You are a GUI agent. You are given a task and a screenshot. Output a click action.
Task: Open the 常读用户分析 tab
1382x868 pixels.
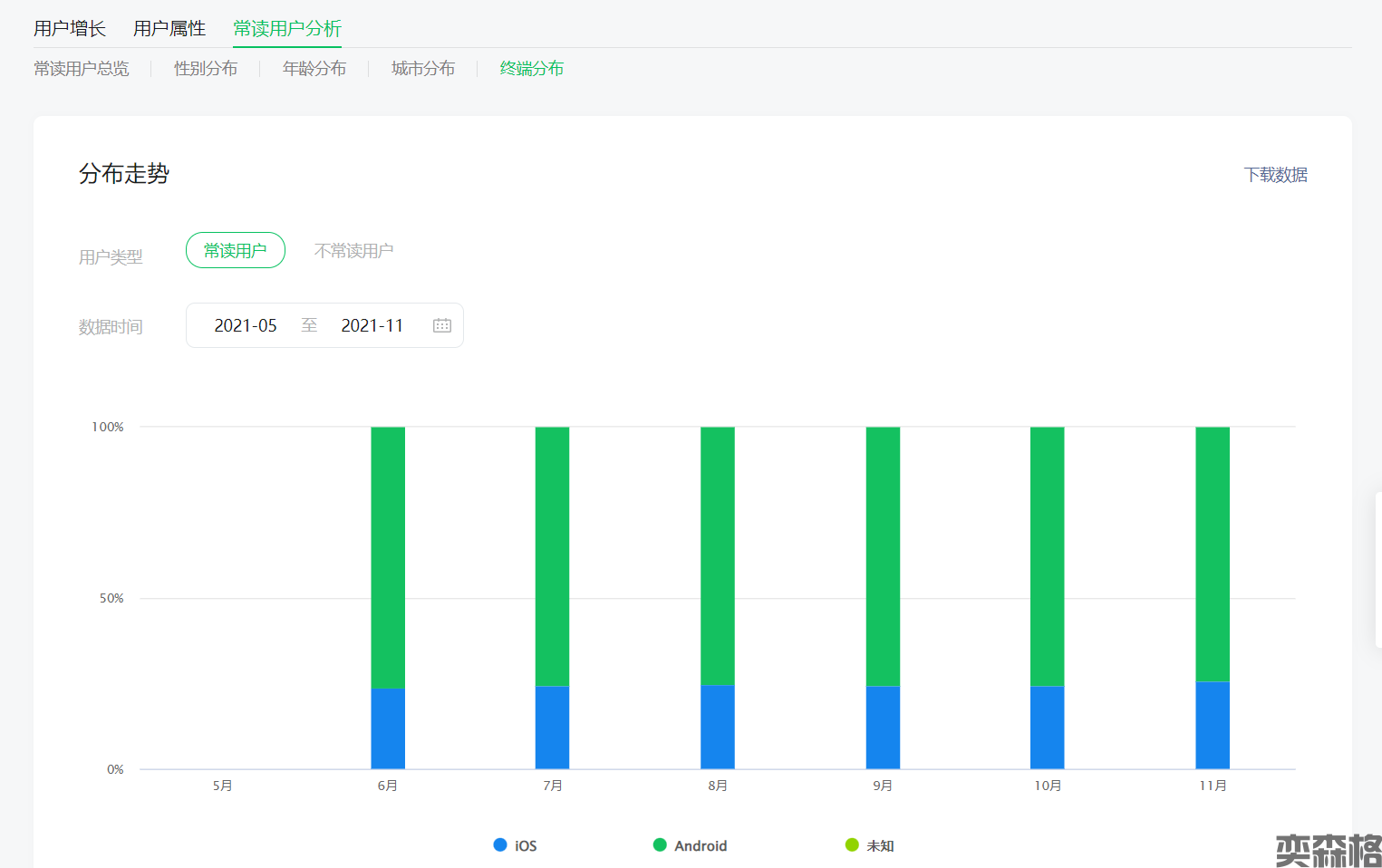pyautogui.click(x=287, y=29)
